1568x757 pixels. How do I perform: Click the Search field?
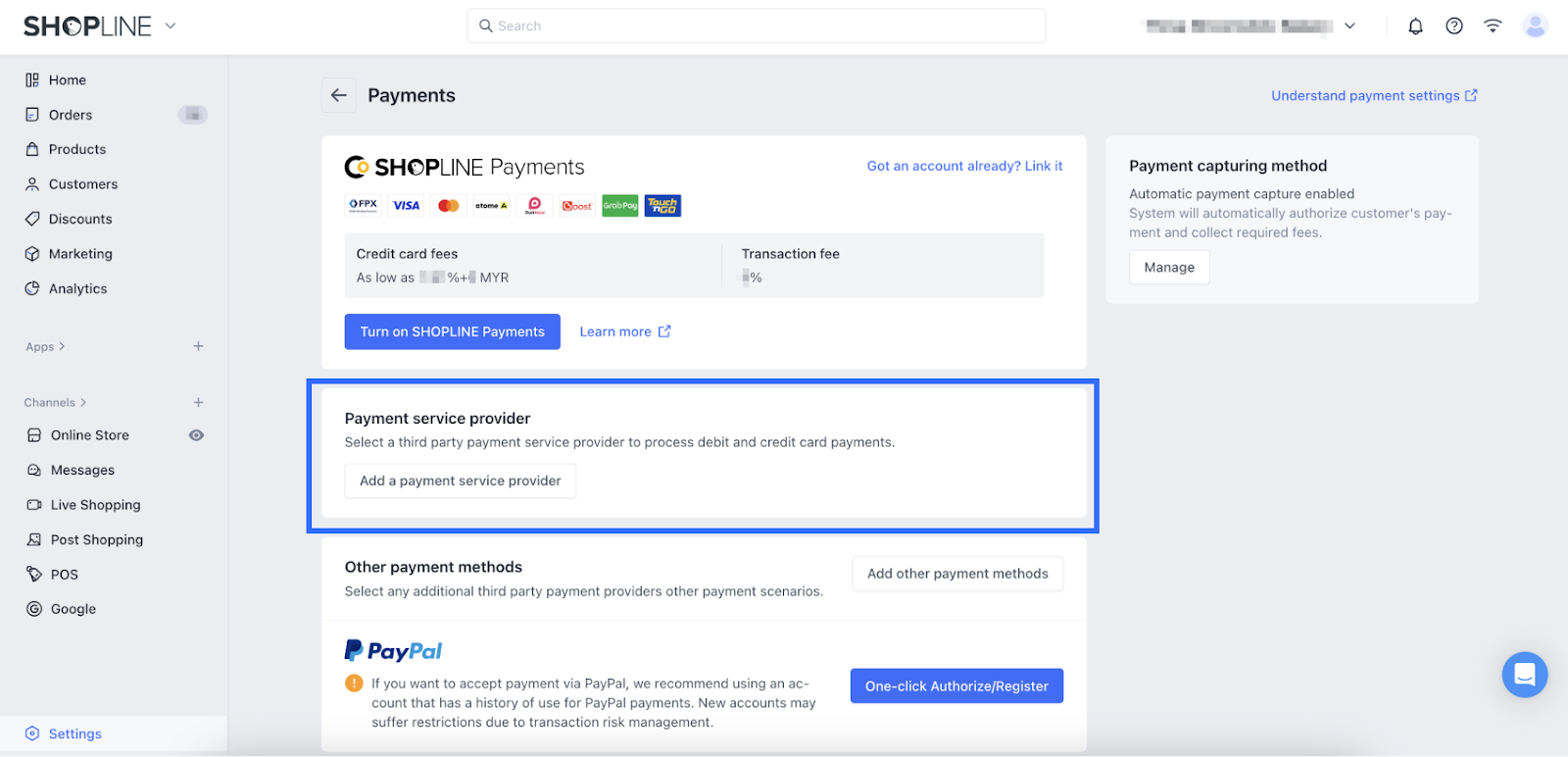click(x=757, y=25)
